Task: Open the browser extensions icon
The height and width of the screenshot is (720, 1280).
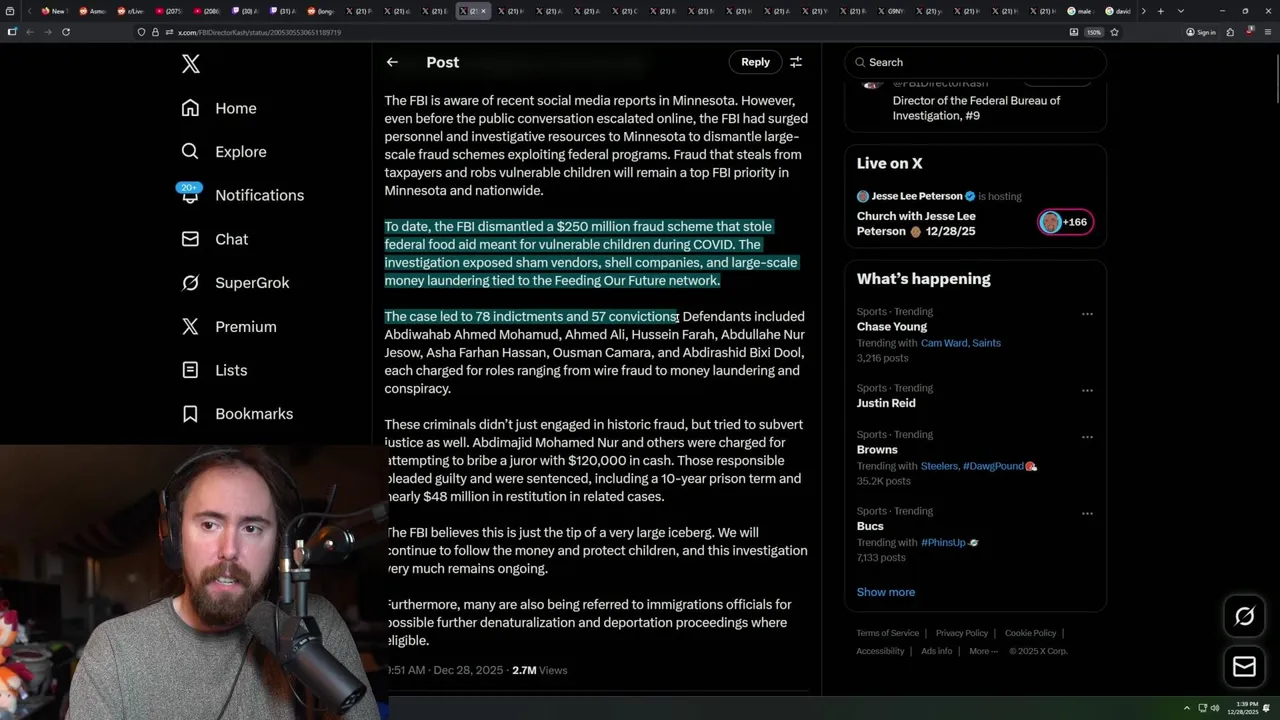Action: pos(1231,32)
